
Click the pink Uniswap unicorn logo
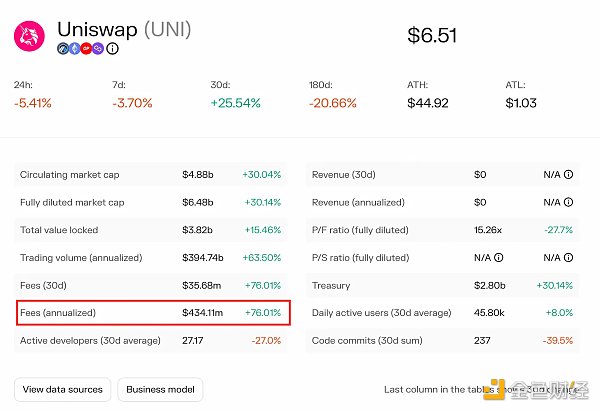tap(29, 35)
